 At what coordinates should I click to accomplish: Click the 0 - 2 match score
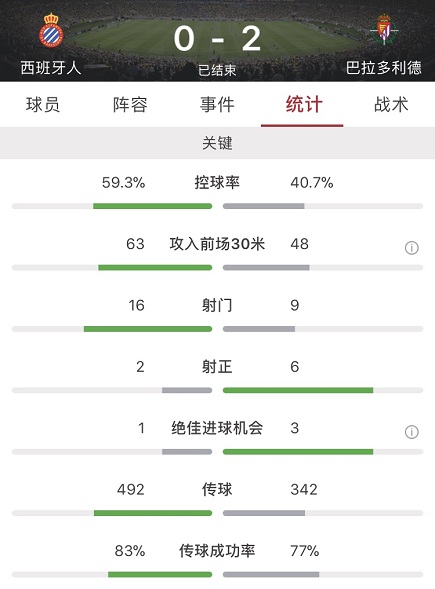(x=217, y=39)
